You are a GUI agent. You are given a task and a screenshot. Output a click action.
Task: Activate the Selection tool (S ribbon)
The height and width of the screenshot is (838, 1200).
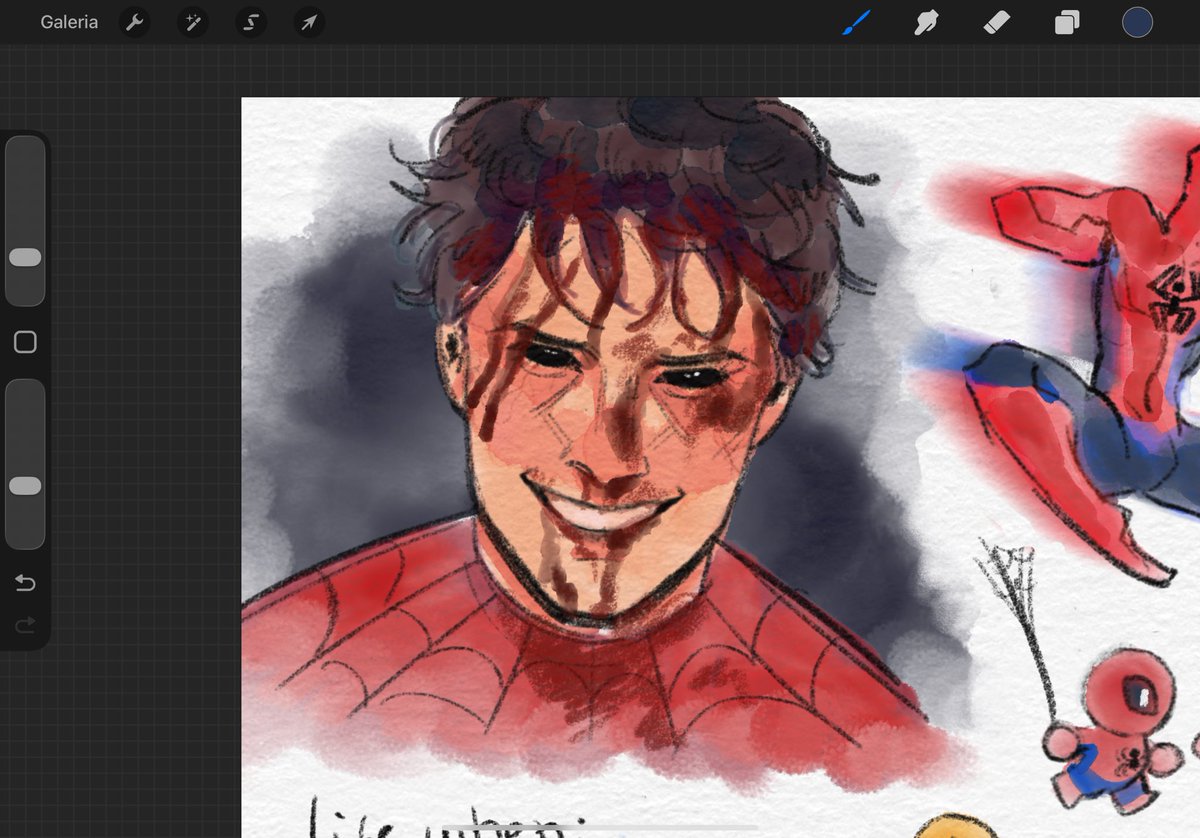click(x=251, y=22)
